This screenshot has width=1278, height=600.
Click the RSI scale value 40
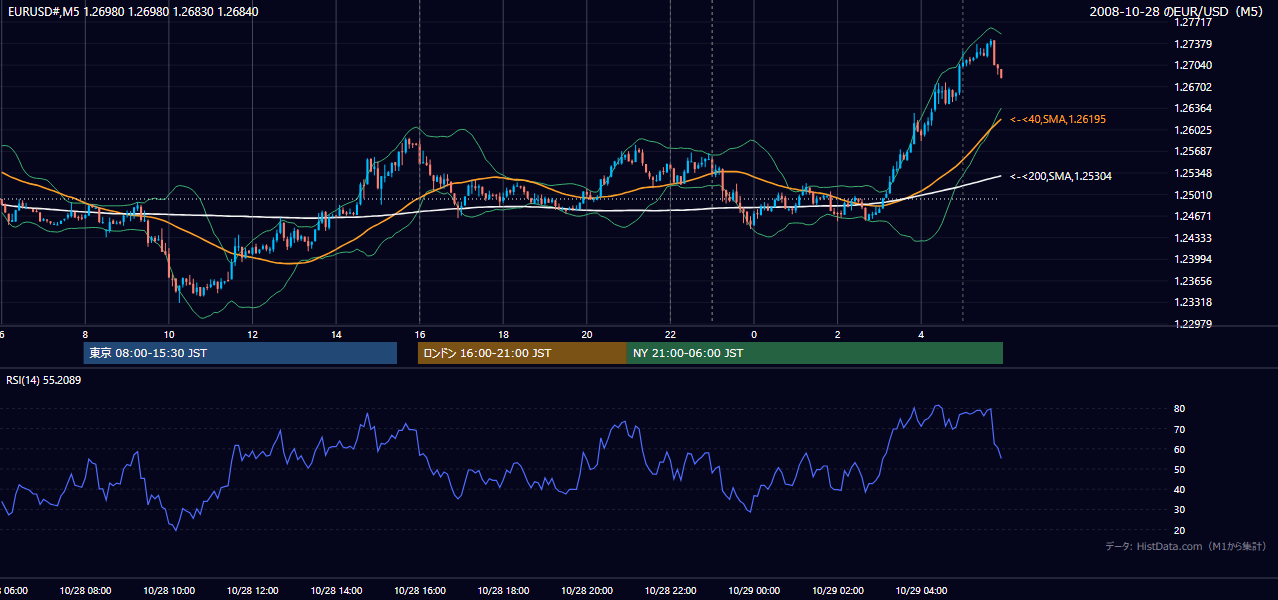click(1179, 489)
